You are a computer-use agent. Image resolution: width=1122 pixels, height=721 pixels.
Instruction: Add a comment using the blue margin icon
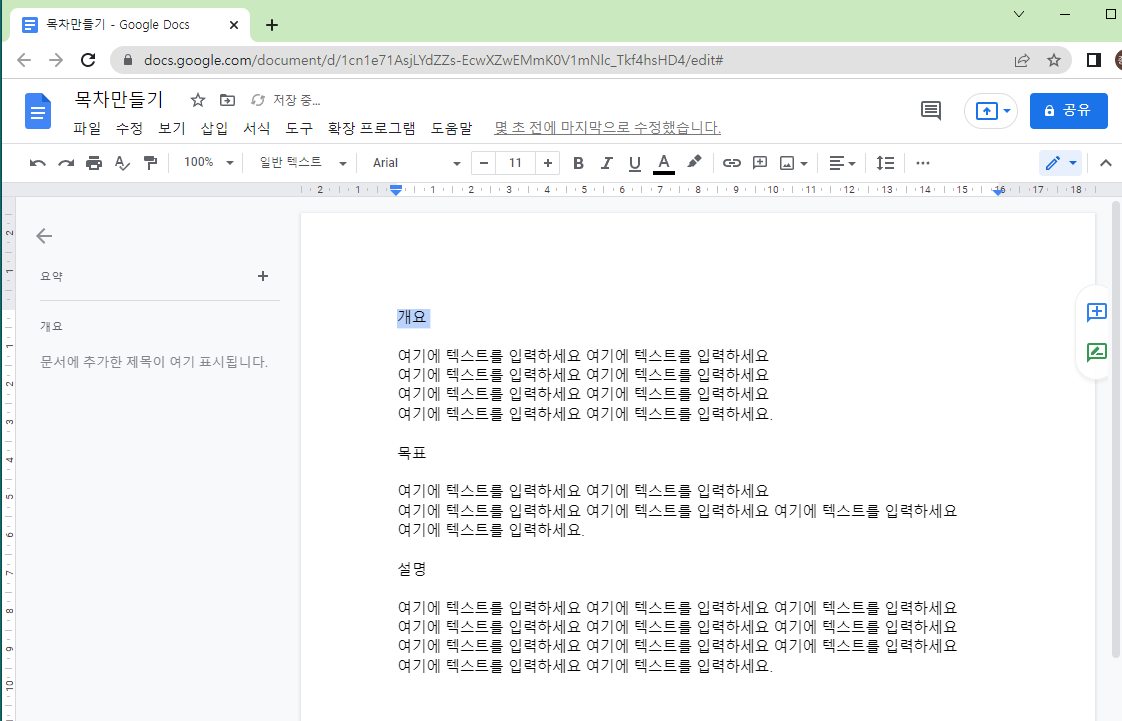[x=1096, y=312]
